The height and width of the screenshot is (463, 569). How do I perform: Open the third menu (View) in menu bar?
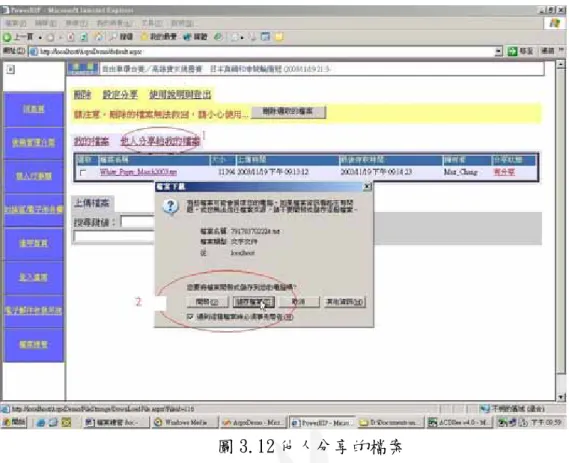click(76, 24)
